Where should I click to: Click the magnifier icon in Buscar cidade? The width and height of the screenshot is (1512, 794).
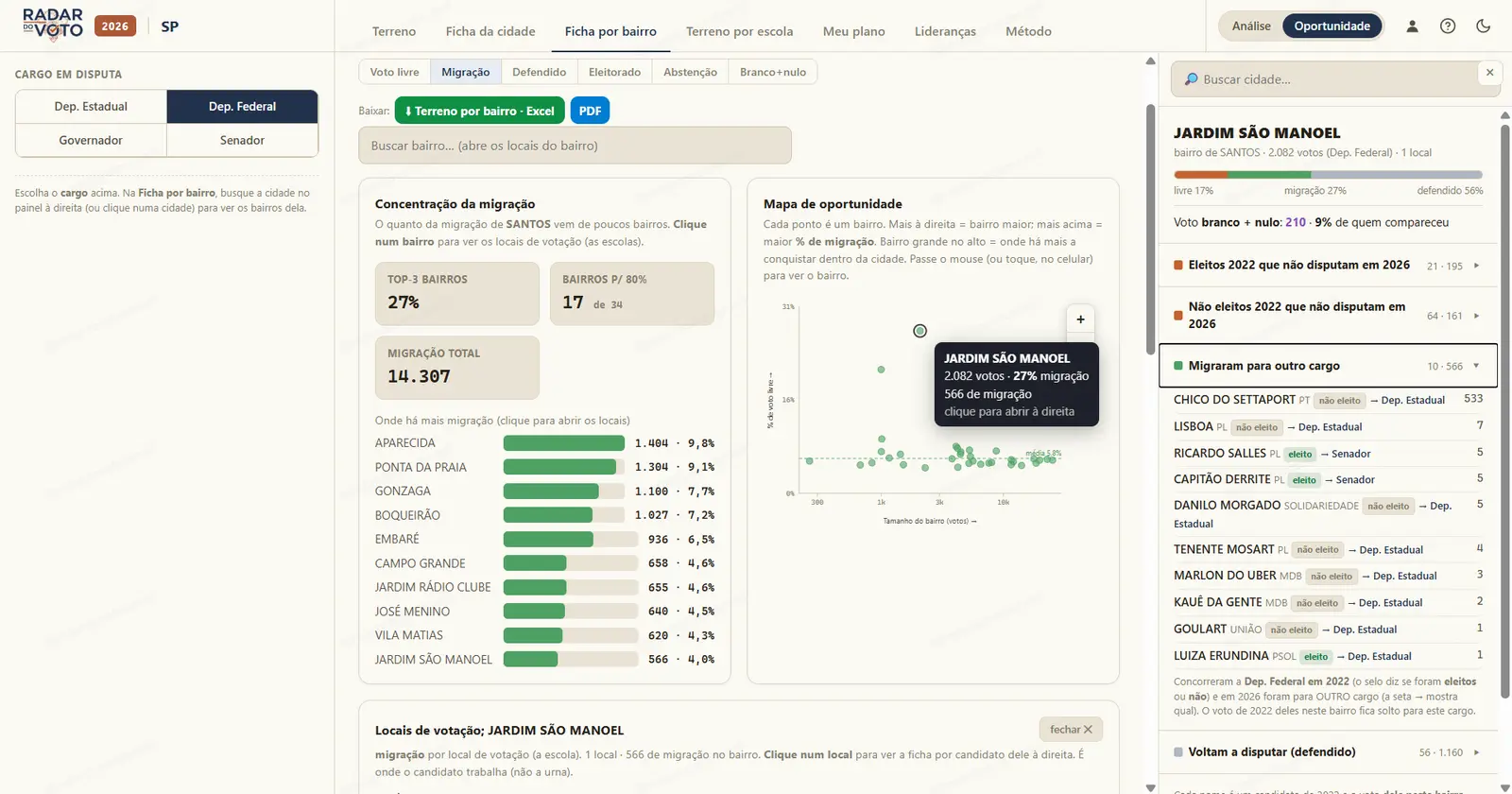click(1191, 79)
